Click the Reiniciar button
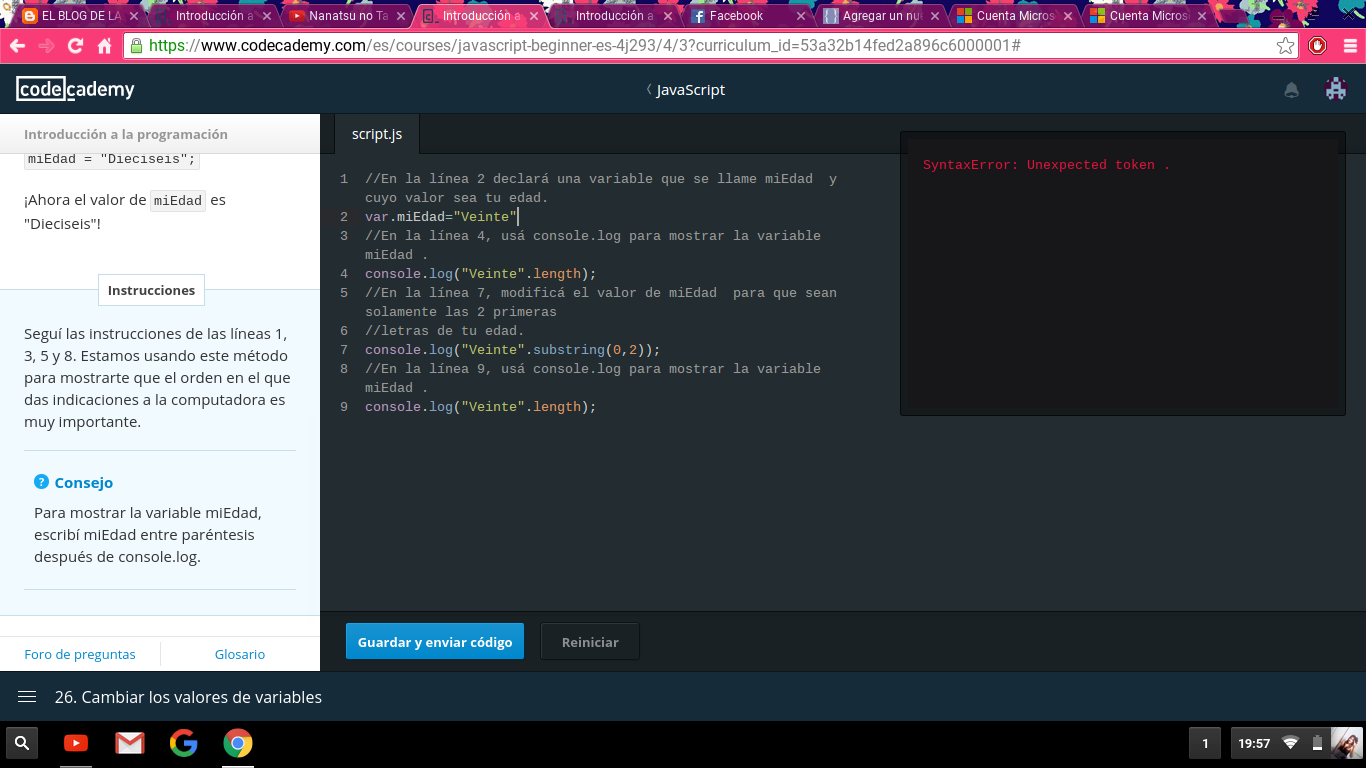Image resolution: width=1366 pixels, height=768 pixels. tap(590, 642)
